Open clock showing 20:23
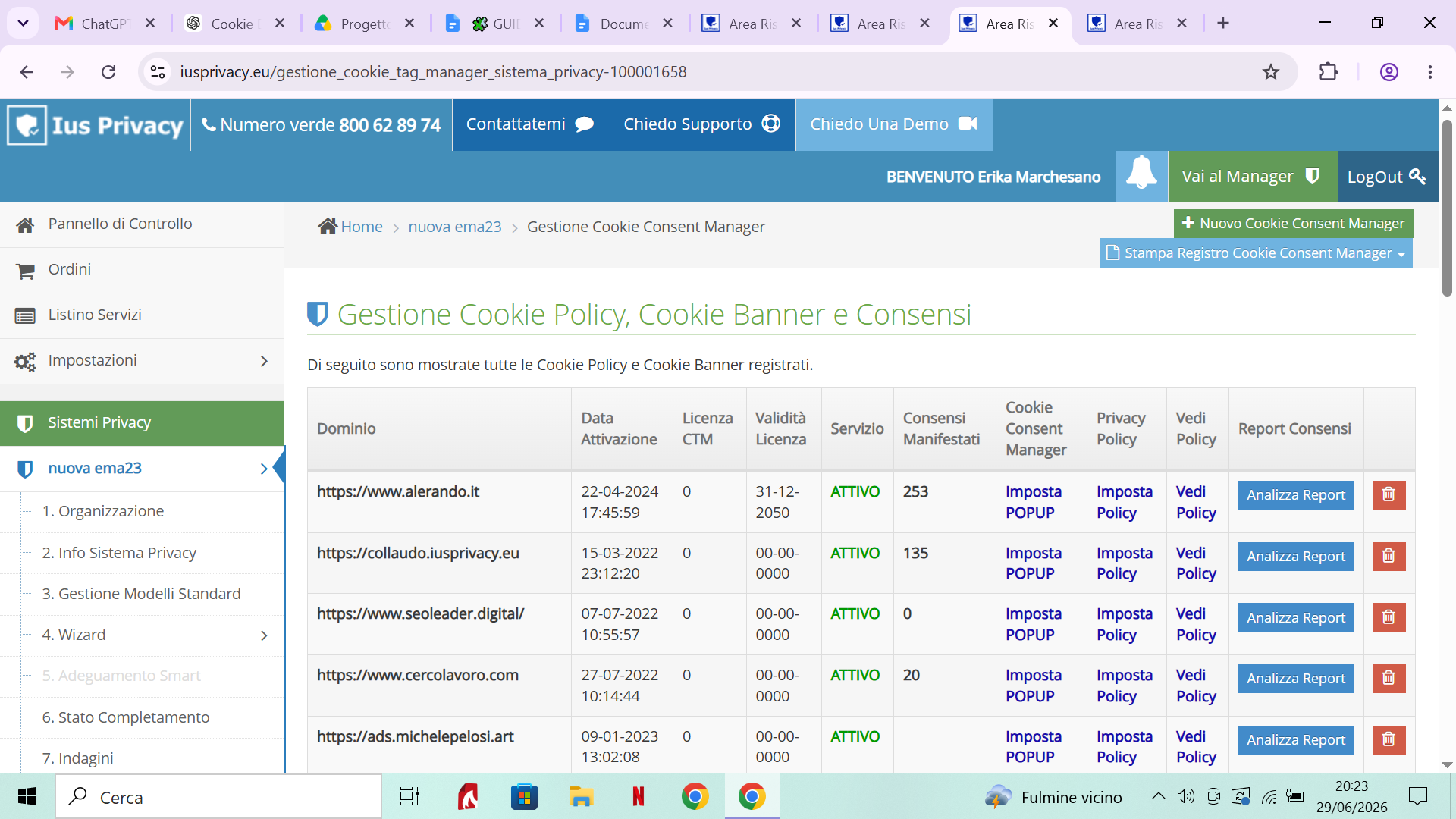This screenshot has width=1456, height=819. (x=1351, y=796)
